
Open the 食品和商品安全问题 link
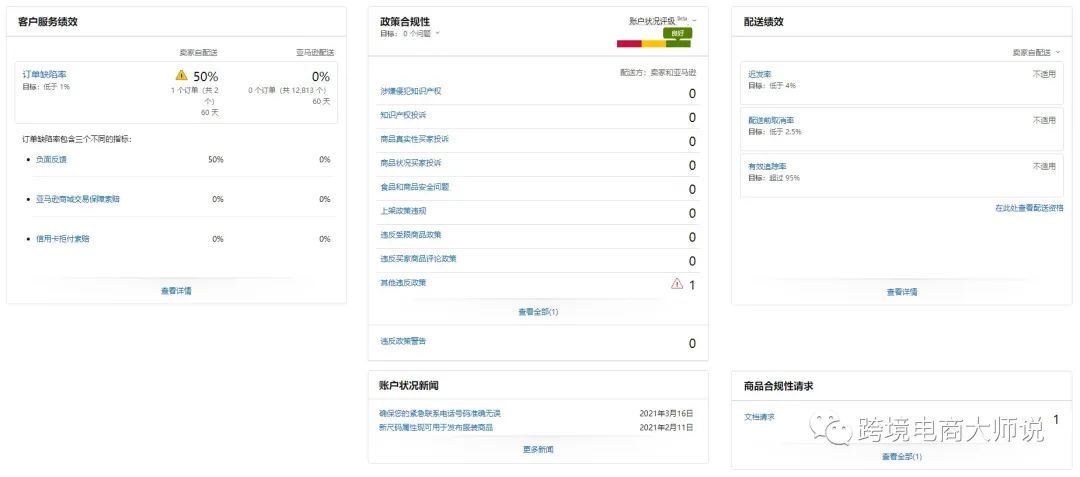pyautogui.click(x=414, y=187)
